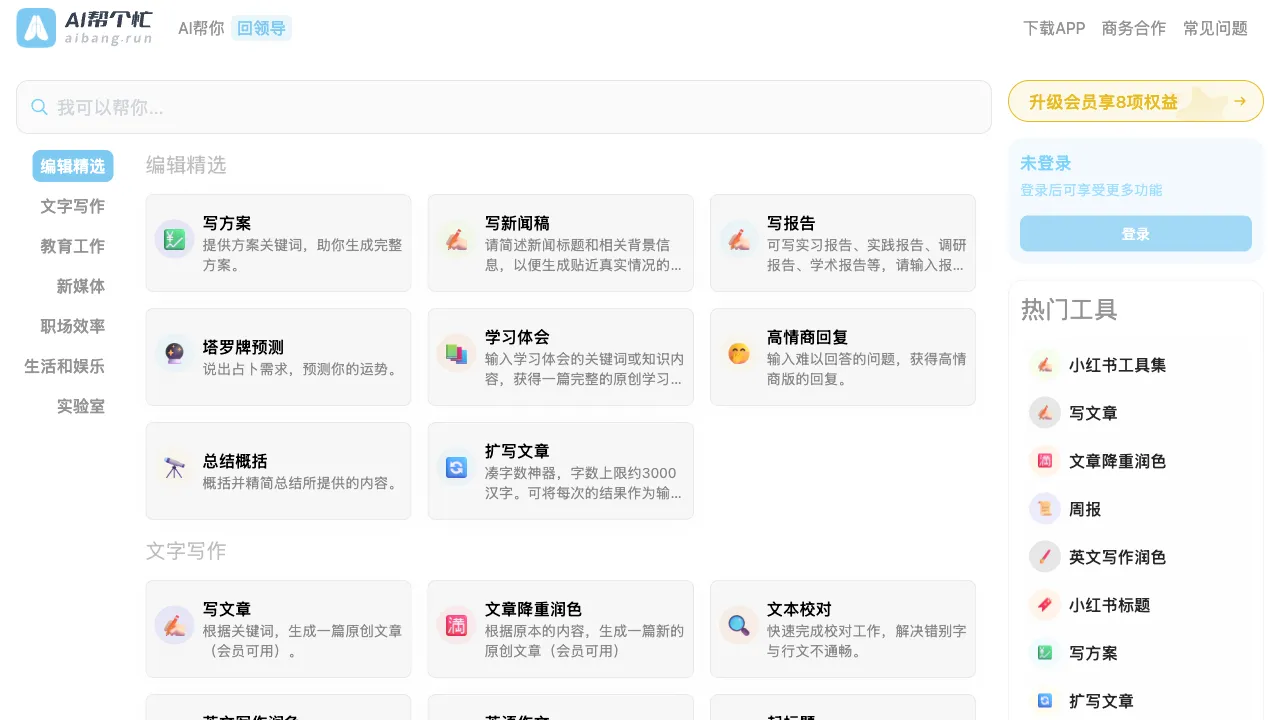1280x720 pixels.
Task: Click the 写新闻稿 card icon
Action: pyautogui.click(x=456, y=239)
